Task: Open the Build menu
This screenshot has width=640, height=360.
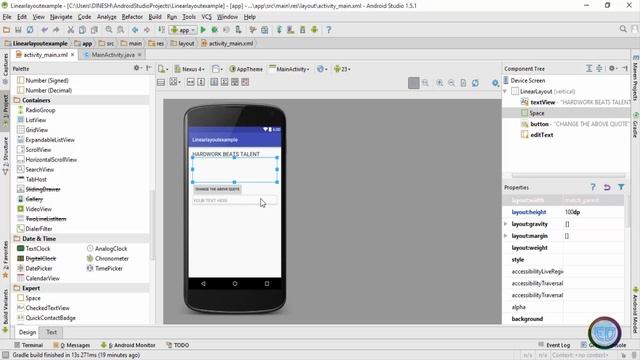Action: pyautogui.click(x=155, y=17)
